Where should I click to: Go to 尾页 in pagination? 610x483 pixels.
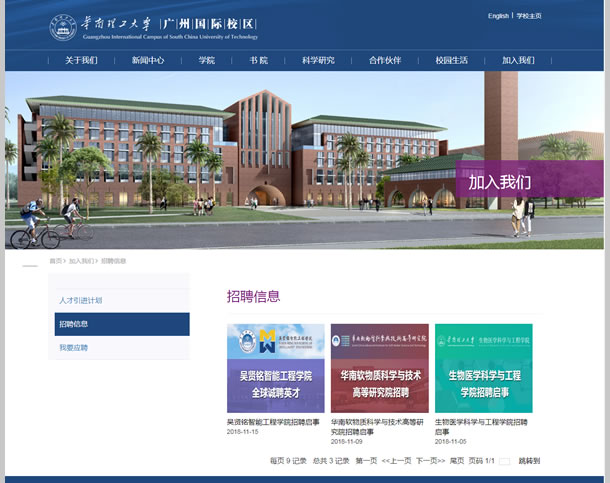(457, 461)
